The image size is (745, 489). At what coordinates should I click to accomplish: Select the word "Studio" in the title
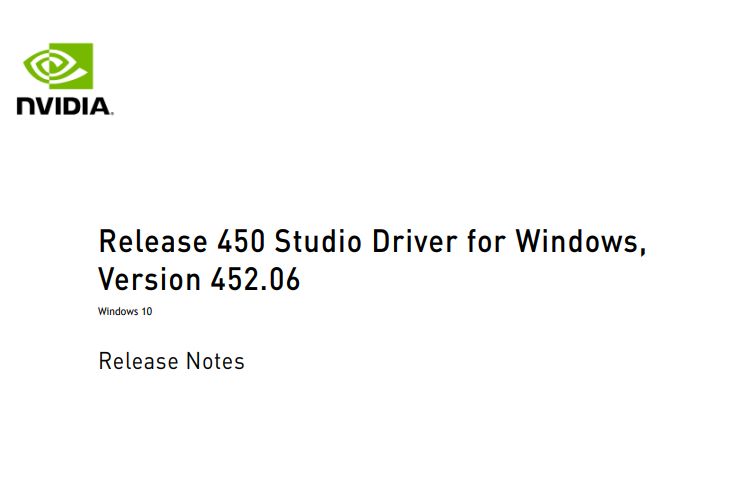point(318,241)
